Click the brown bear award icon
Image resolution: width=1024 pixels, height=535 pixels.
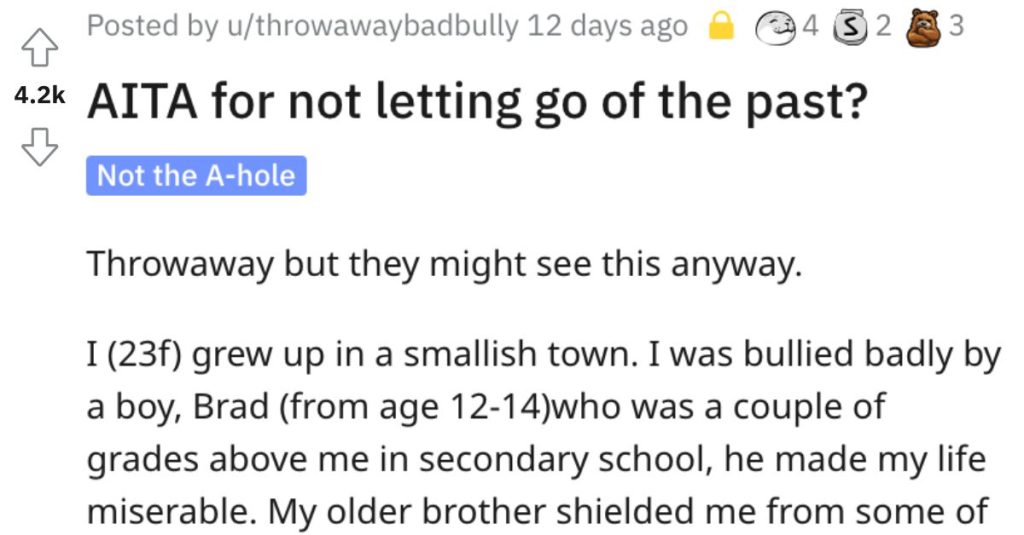922,29
